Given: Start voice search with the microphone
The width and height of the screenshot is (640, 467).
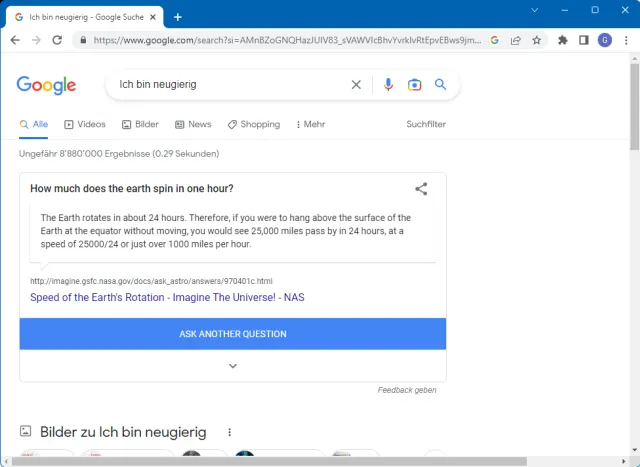Looking at the screenshot, I should tap(388, 85).
